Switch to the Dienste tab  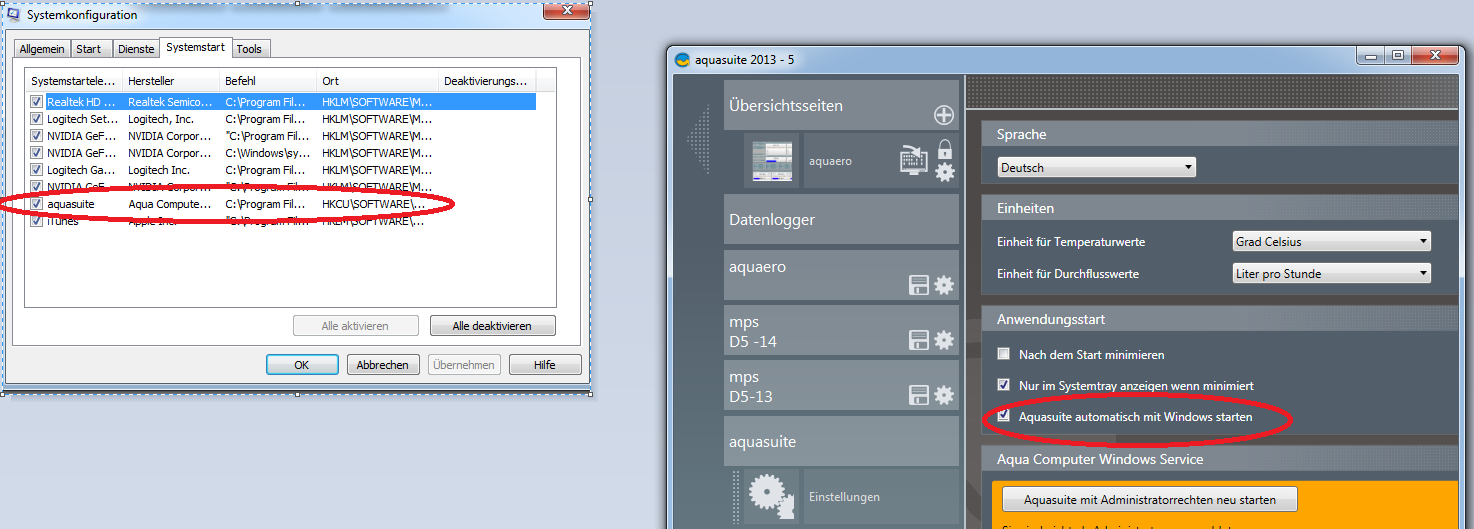click(136, 49)
